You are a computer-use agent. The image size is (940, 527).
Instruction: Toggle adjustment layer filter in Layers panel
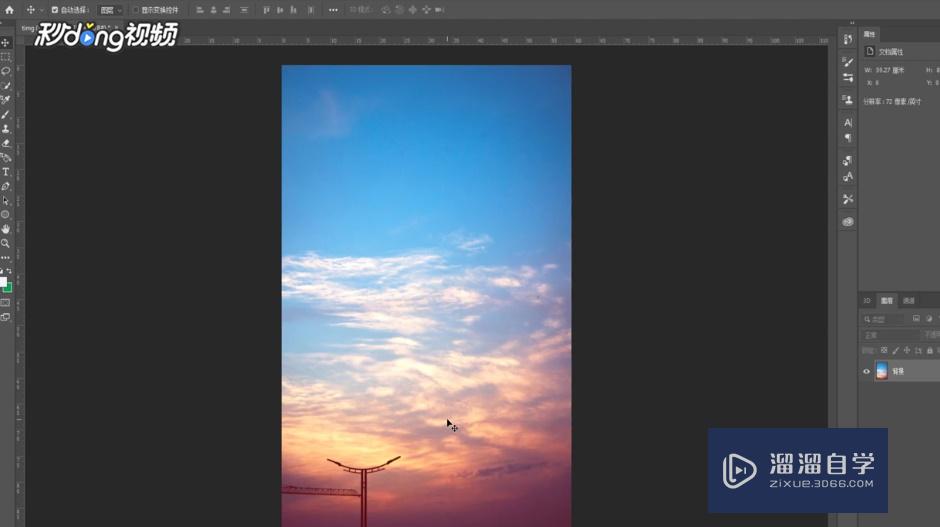coord(929,319)
